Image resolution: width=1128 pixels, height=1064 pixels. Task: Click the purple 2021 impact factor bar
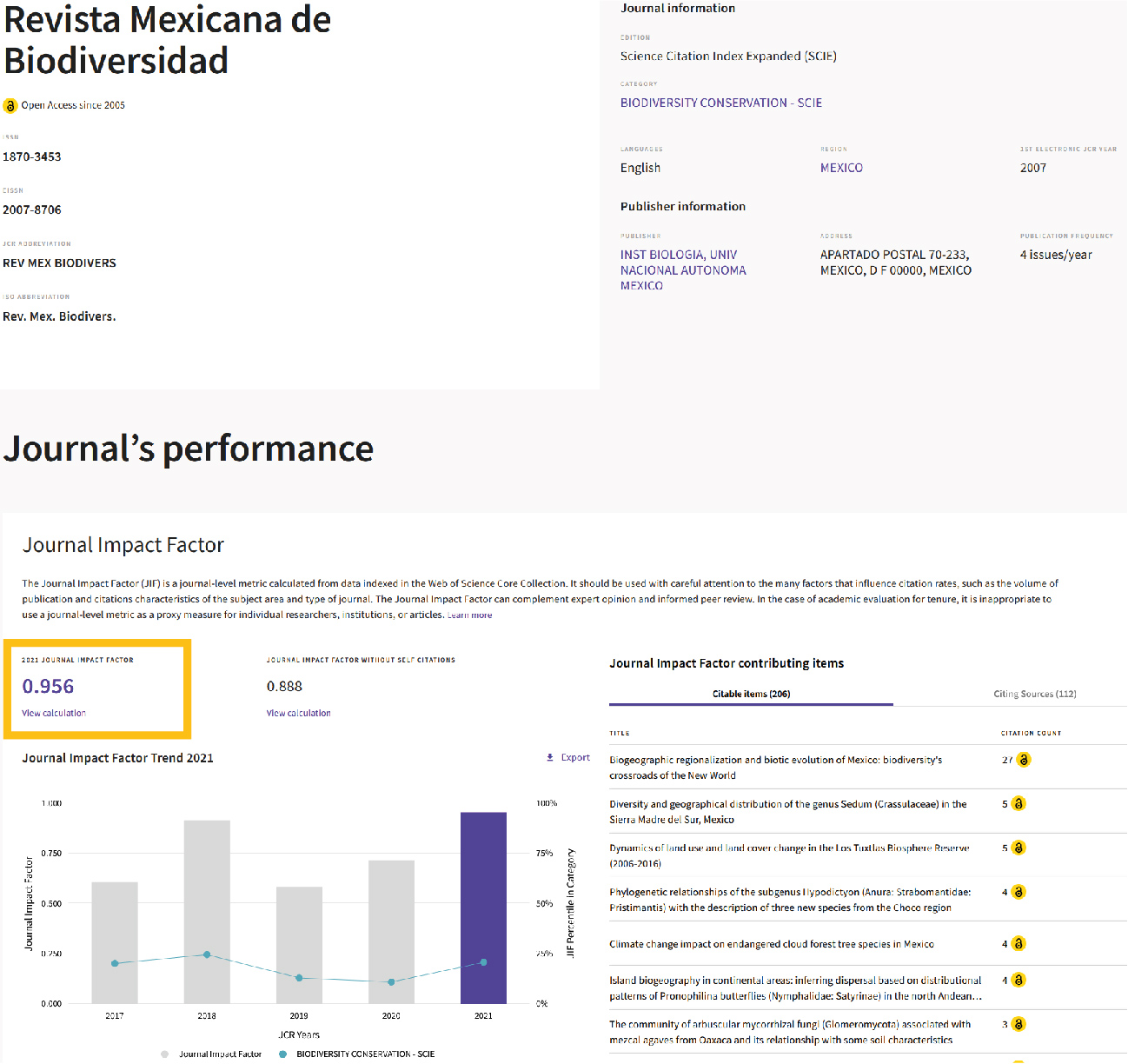pos(483,908)
